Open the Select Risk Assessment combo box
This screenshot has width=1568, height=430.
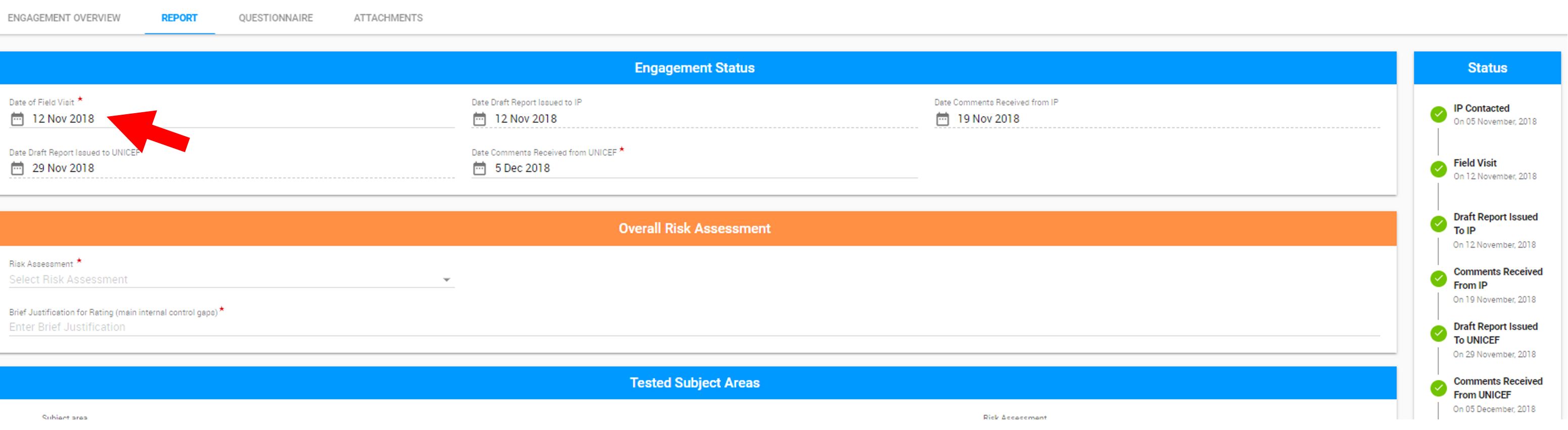231,279
